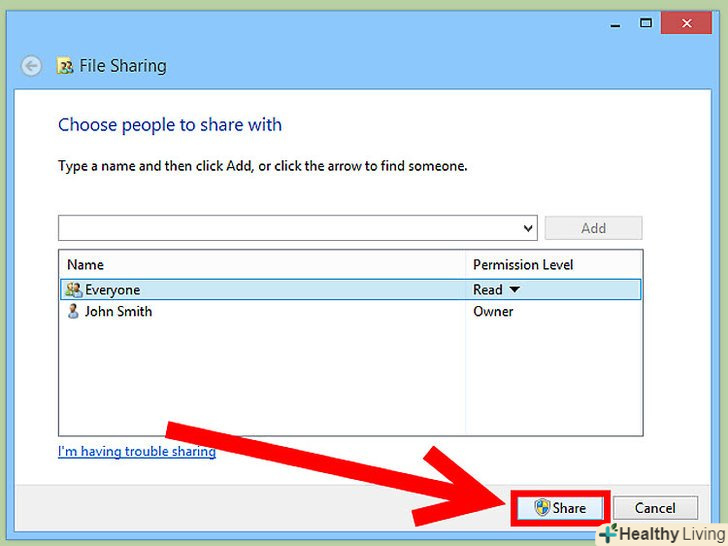The image size is (728, 546).
Task: Click the back arrow in File Sharing
Action: pyautogui.click(x=32, y=66)
